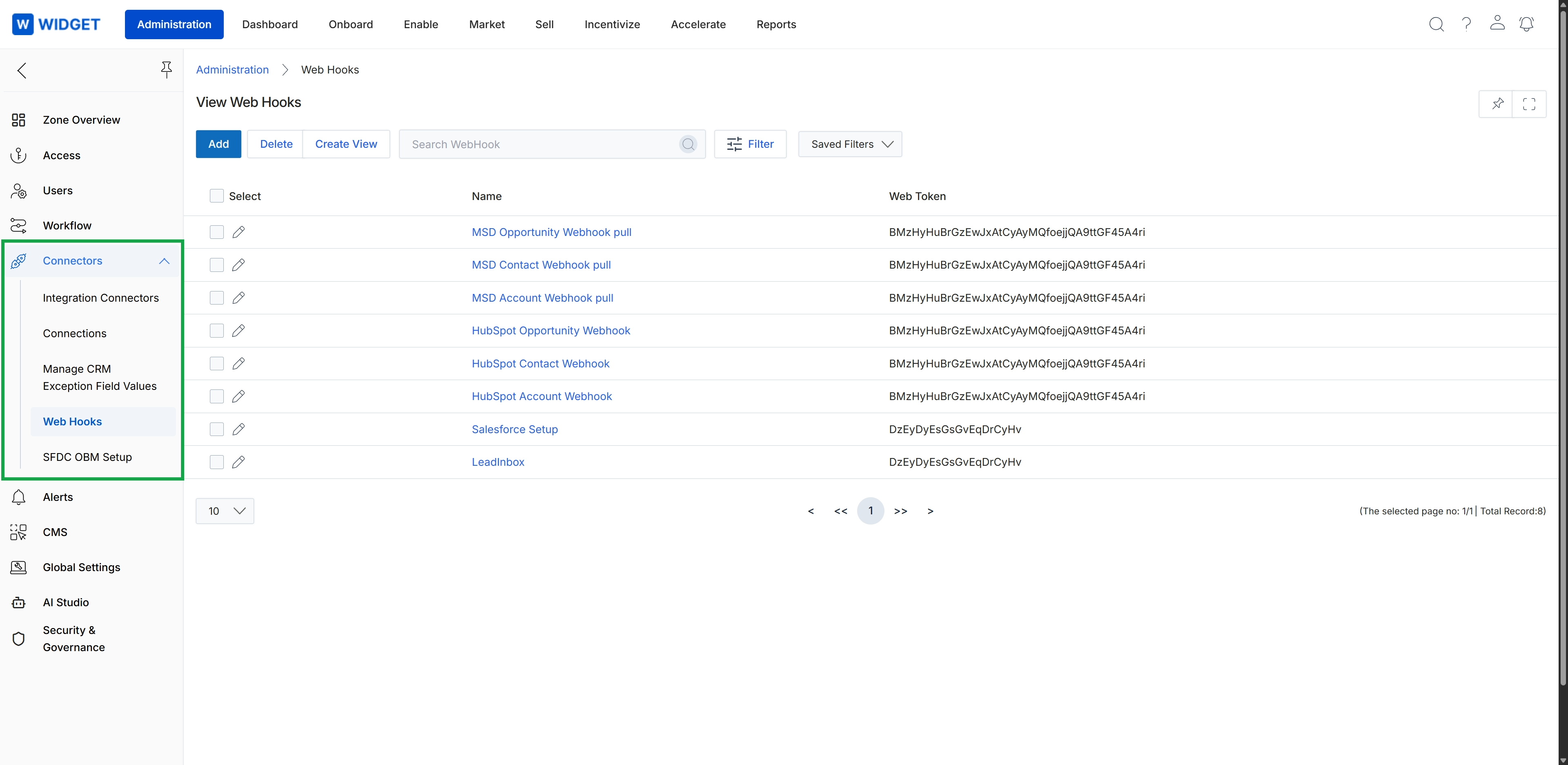This screenshot has height=765, width=1568.
Task: Click the AI Studio robot icon
Action: pyautogui.click(x=18, y=603)
